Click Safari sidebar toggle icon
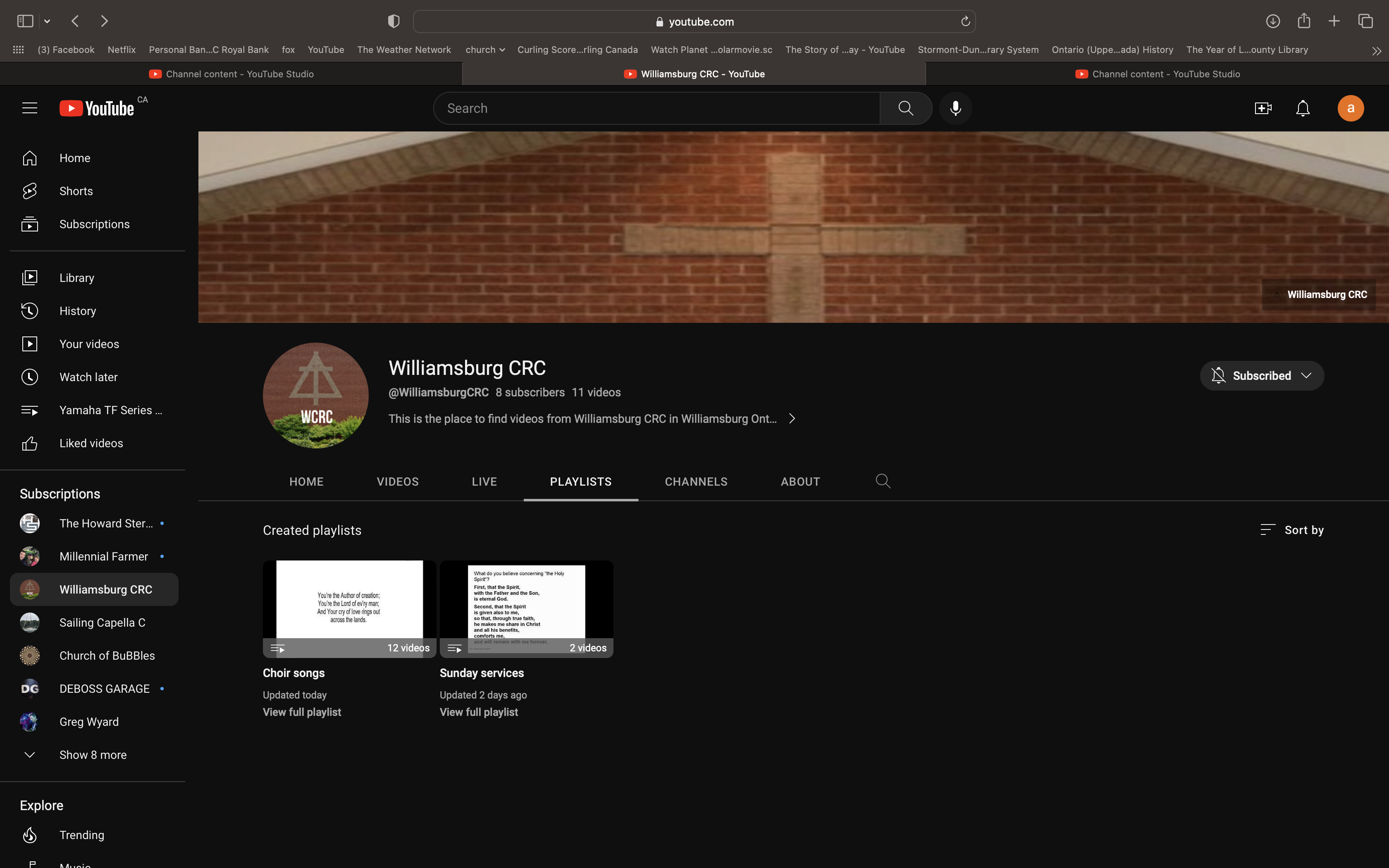1389x868 pixels. pos(25,21)
